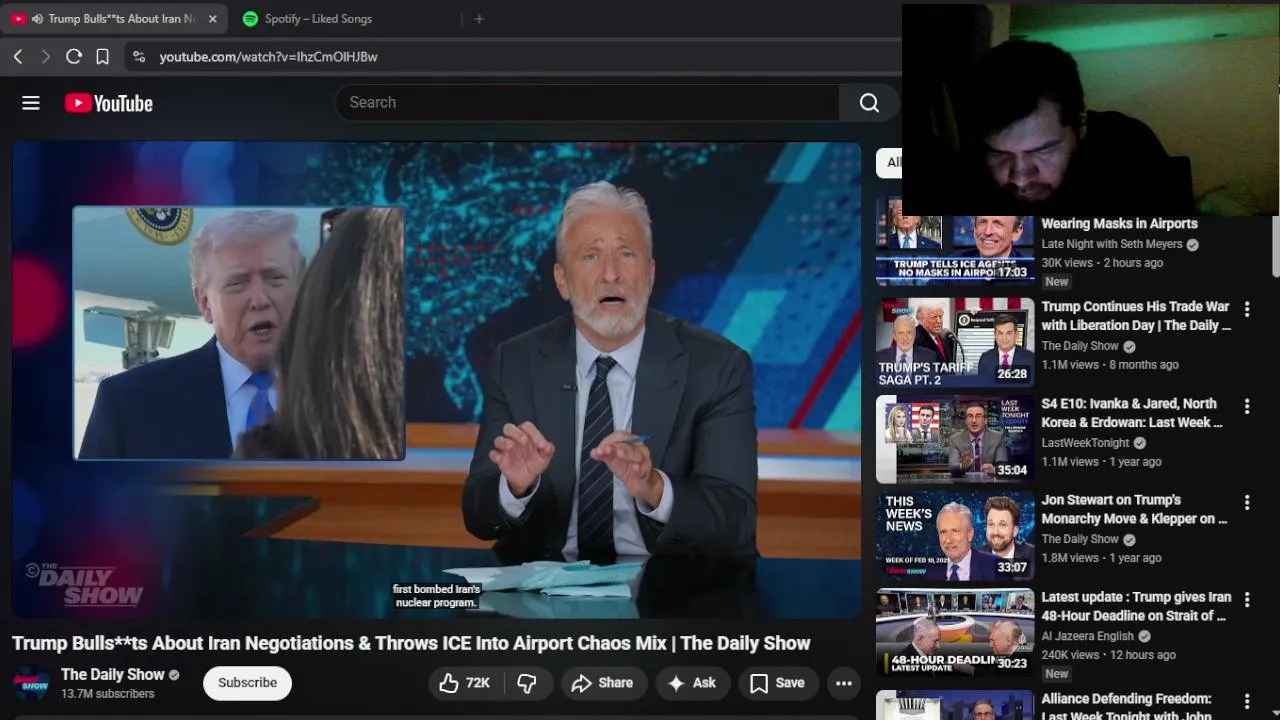Image resolution: width=1280 pixels, height=720 pixels.
Task: Share the video
Action: click(x=602, y=683)
